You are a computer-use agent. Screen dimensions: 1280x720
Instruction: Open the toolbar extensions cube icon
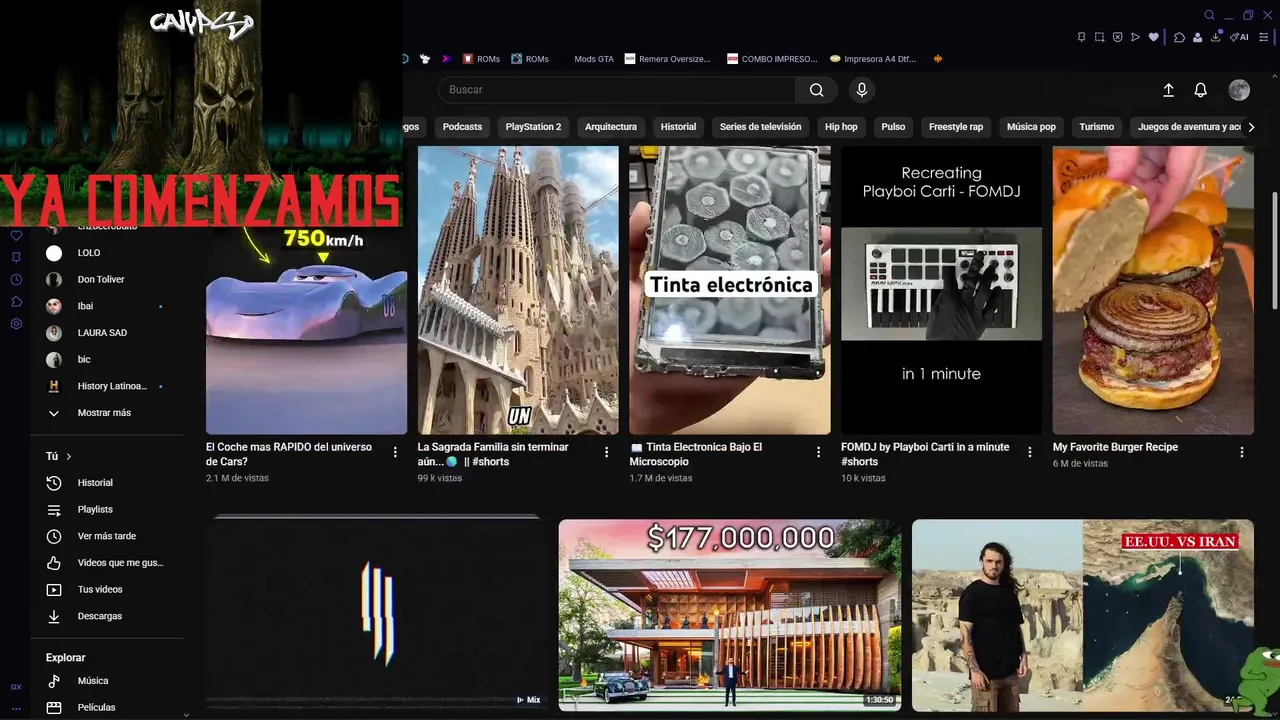(x=1179, y=37)
